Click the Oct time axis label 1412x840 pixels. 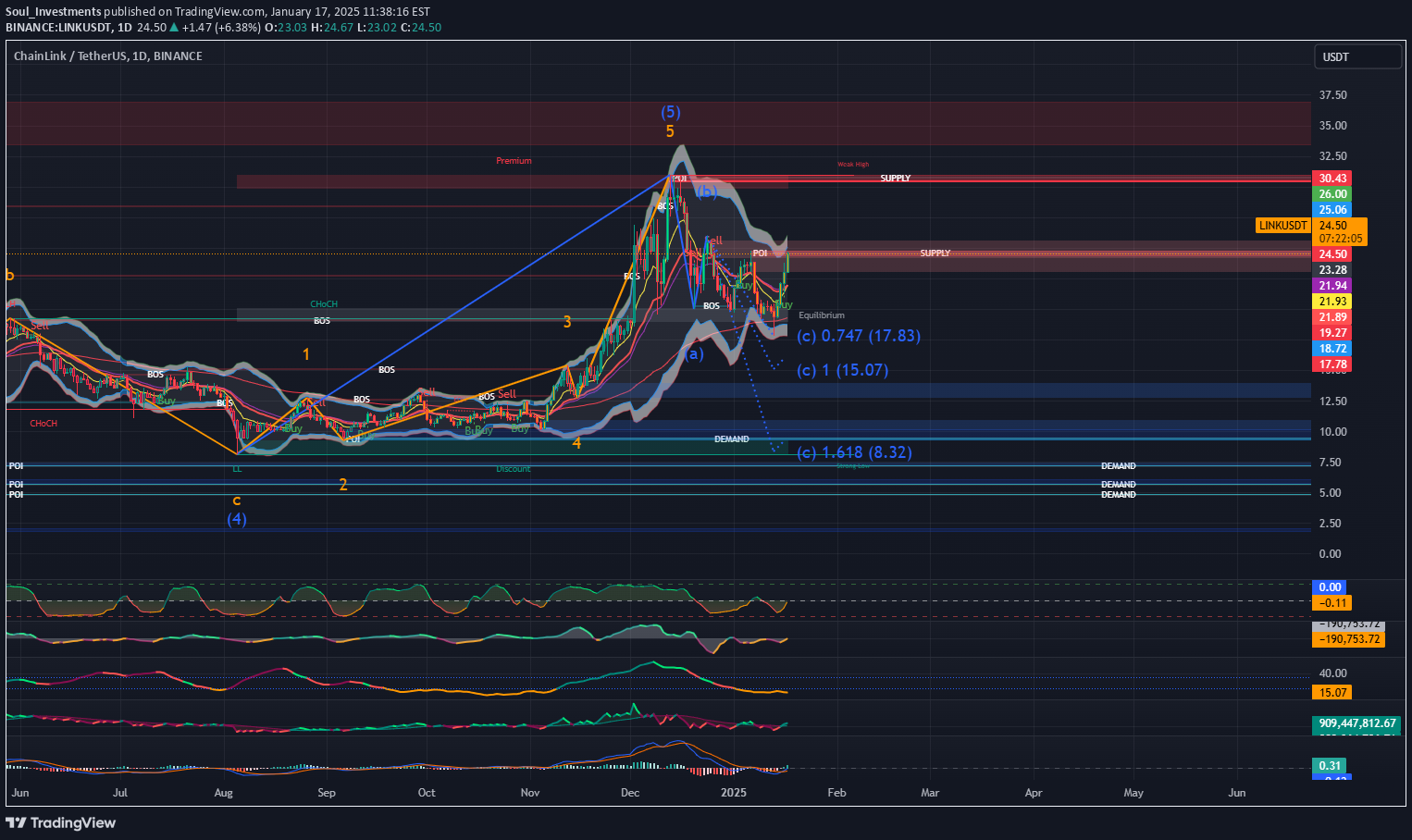click(427, 793)
